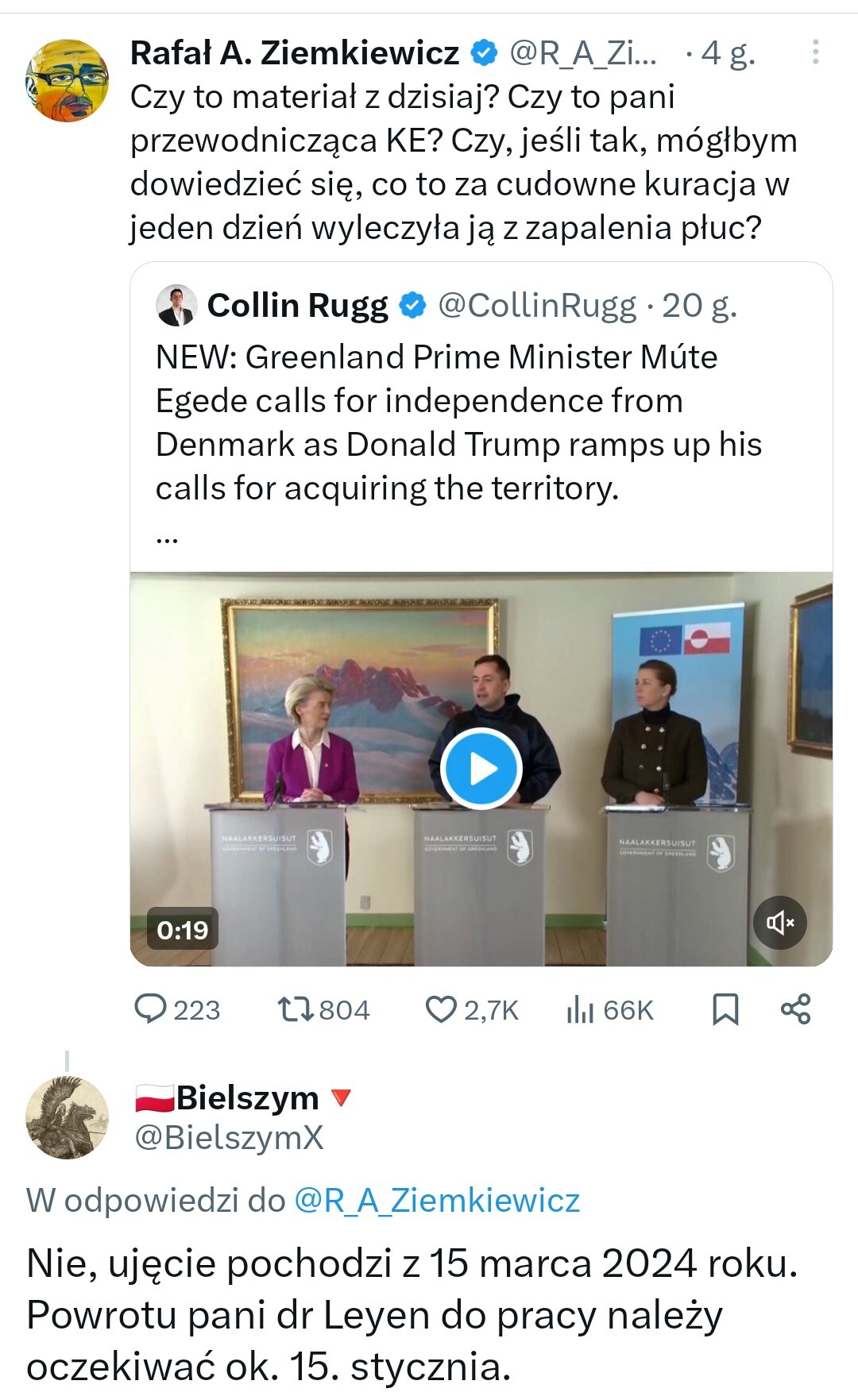Expand the truncated quoted tweet ellipsis
858x1400 pixels.
coord(167,537)
